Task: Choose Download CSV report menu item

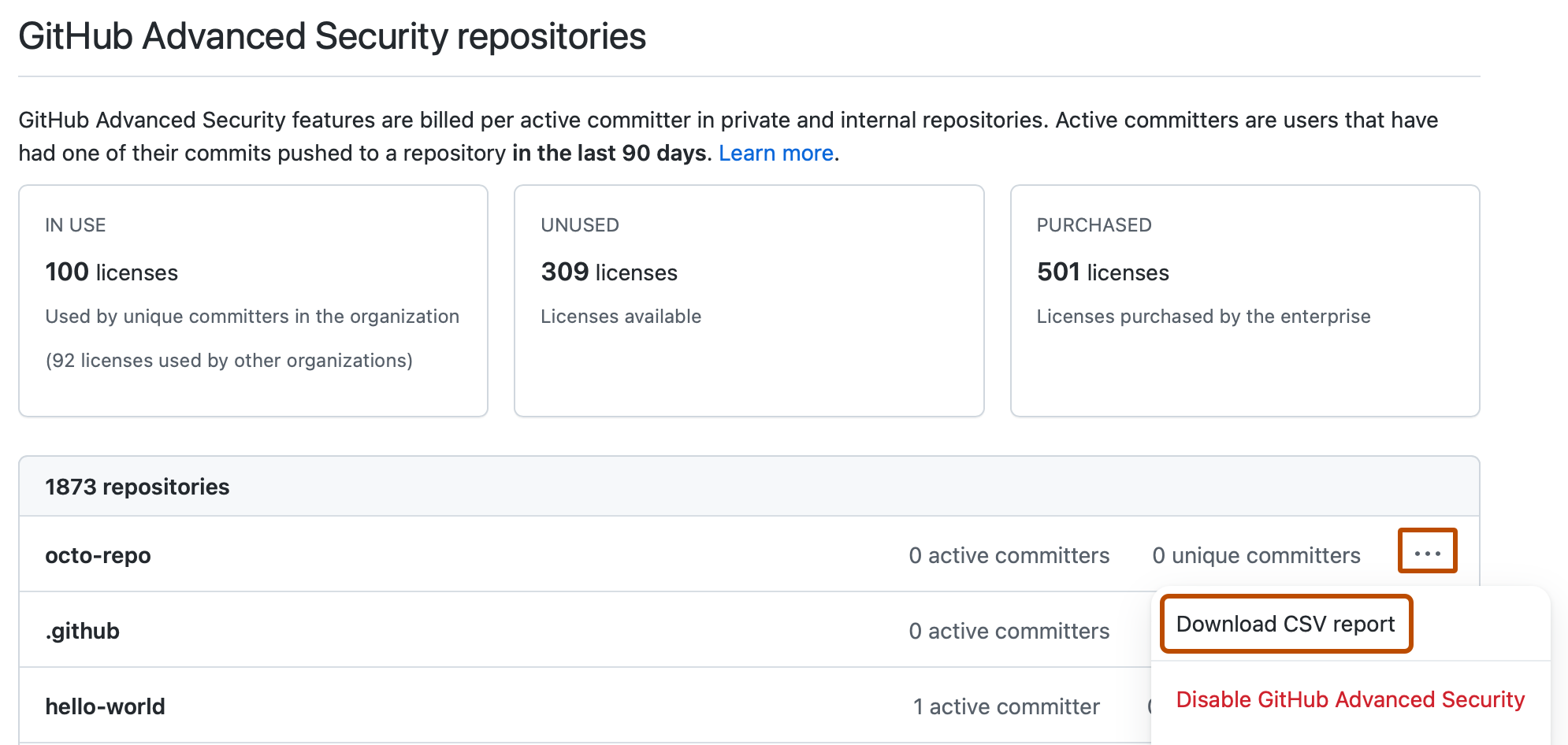Action: click(x=1285, y=624)
